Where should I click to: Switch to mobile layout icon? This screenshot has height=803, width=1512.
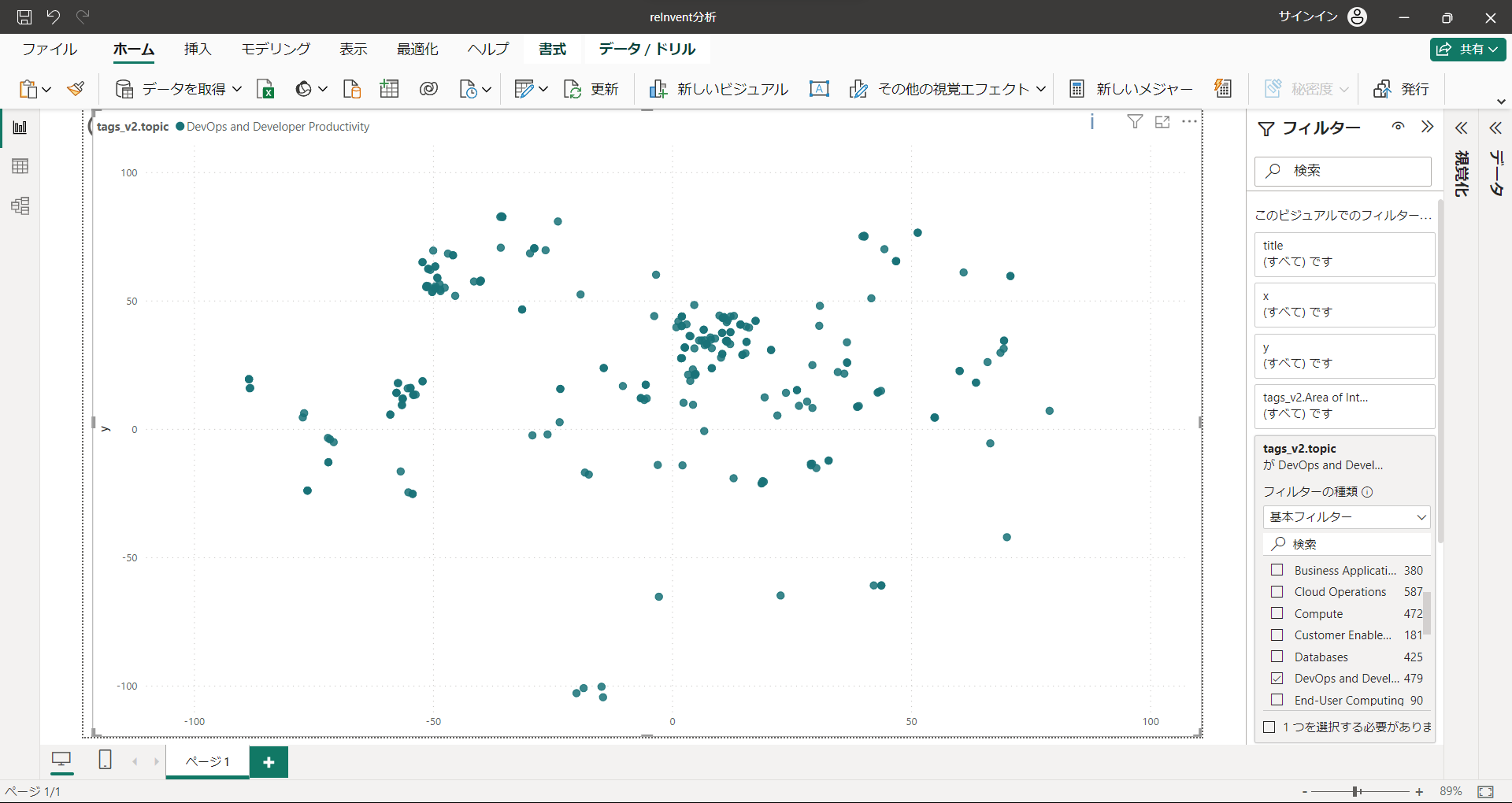[x=105, y=760]
